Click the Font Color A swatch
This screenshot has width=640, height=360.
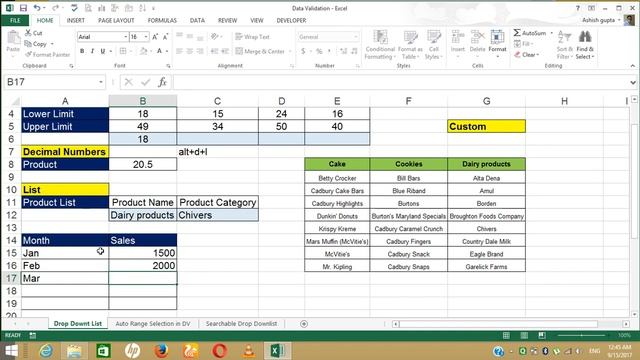tap(160, 51)
